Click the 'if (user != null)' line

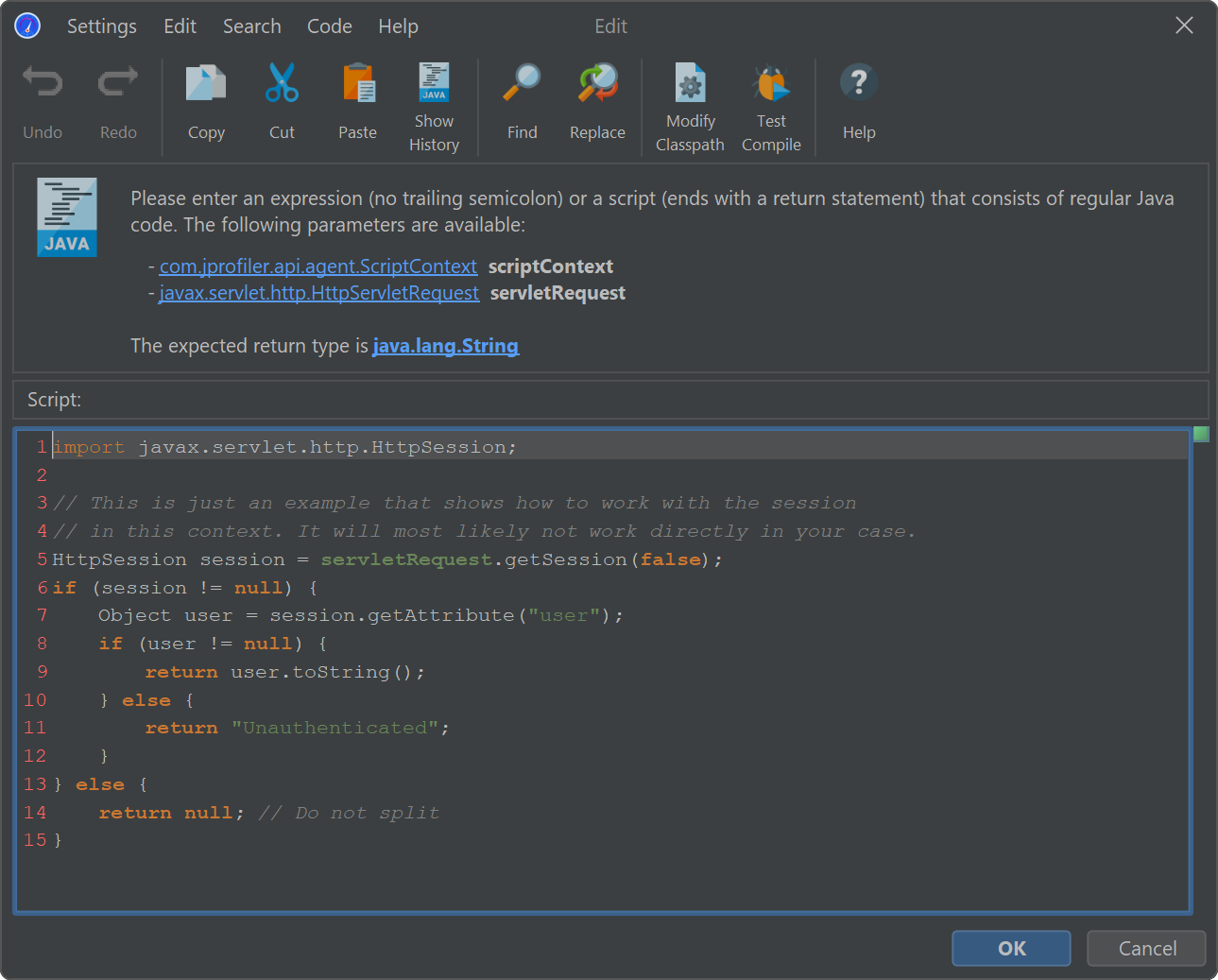click(x=214, y=644)
